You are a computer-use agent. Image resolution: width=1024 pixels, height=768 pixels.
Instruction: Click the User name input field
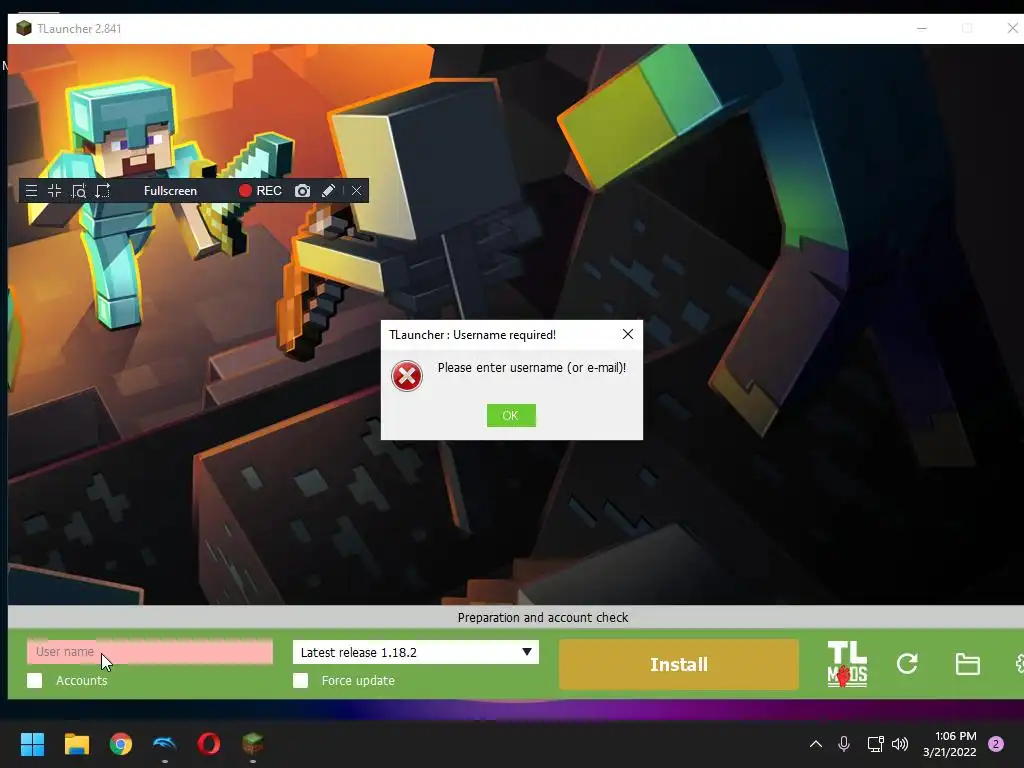click(x=150, y=652)
